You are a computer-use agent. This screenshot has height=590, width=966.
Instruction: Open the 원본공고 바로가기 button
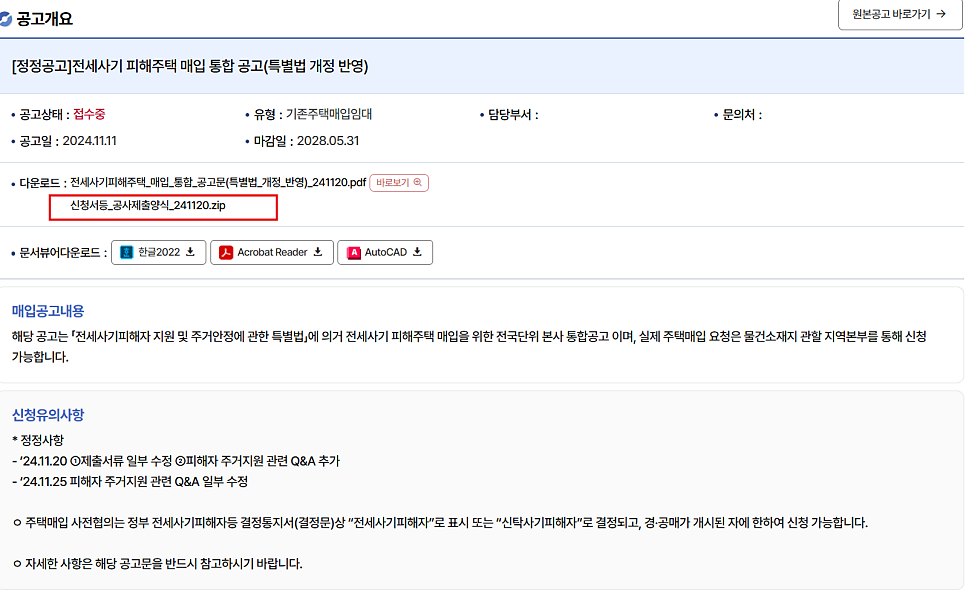point(898,17)
